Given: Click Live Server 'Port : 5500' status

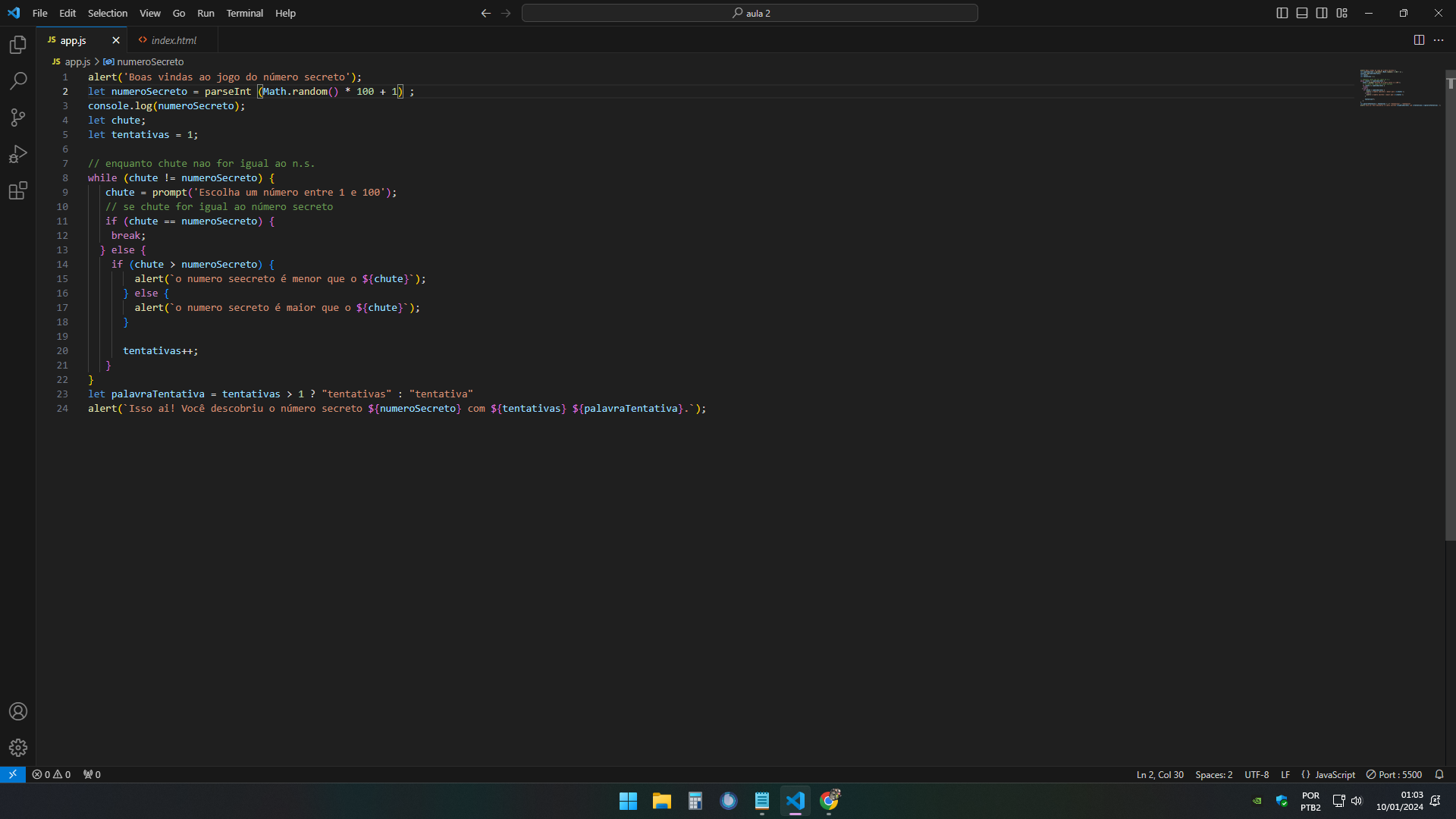Looking at the screenshot, I should pos(1394,774).
